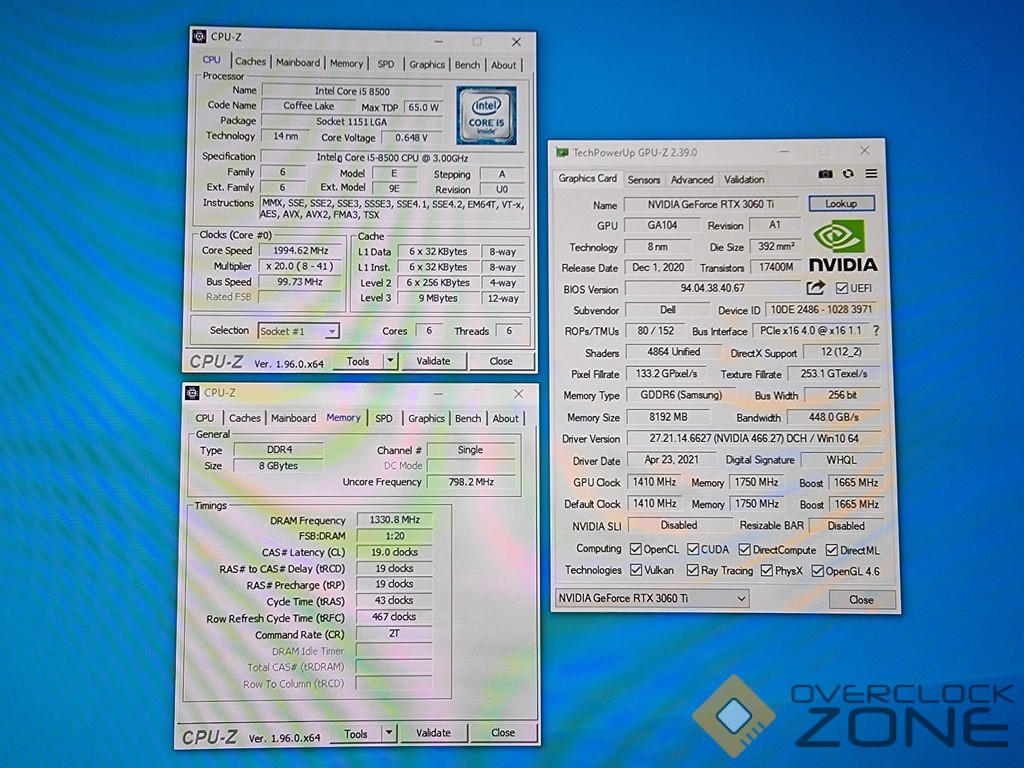Image resolution: width=1024 pixels, height=768 pixels.
Task: Click the bottom CPU-Z window title icon
Action: coord(193,392)
